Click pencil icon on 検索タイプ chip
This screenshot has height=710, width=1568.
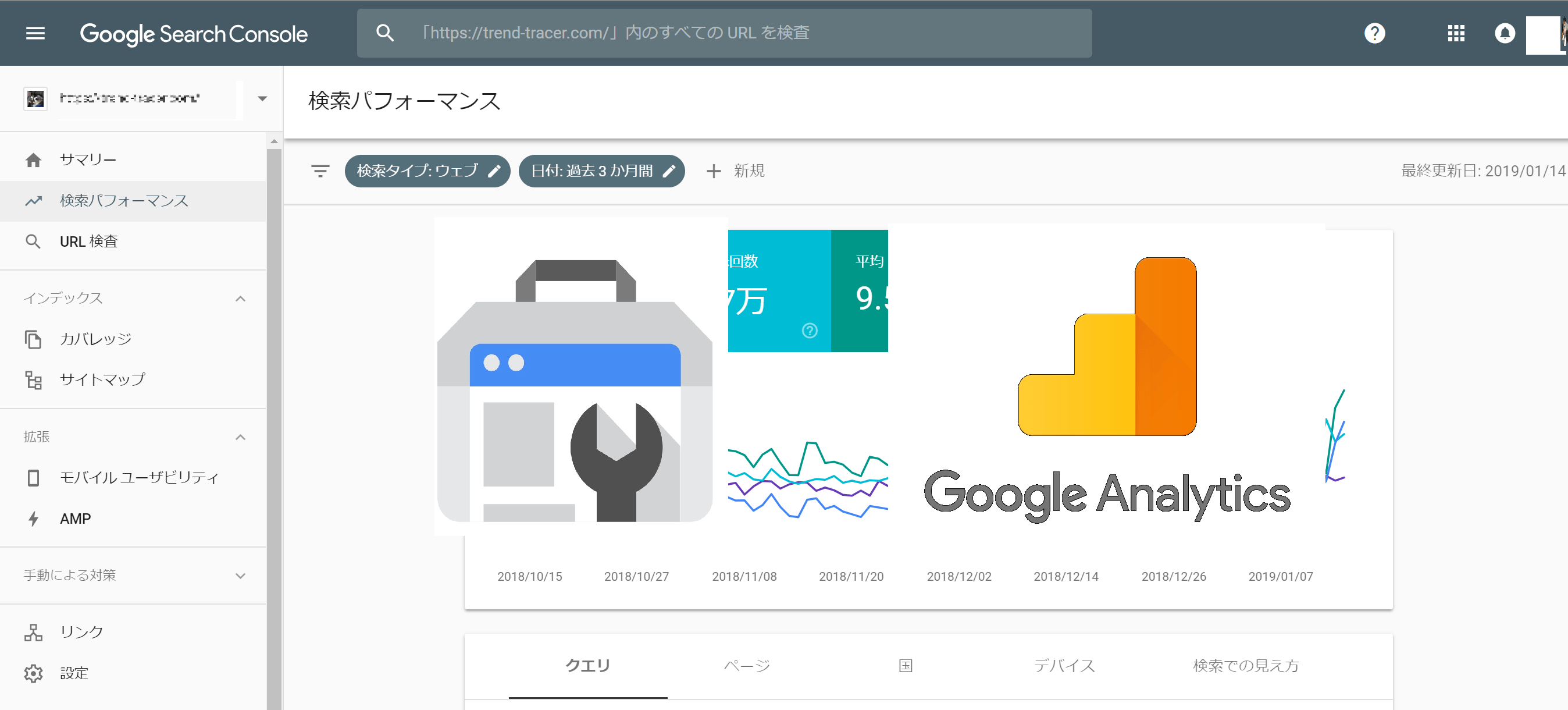click(494, 171)
